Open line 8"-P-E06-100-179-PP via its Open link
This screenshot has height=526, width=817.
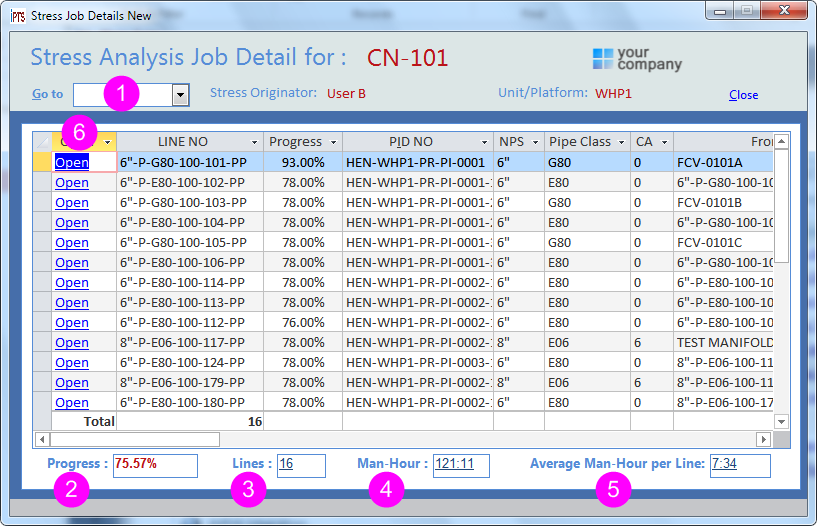coord(72,383)
